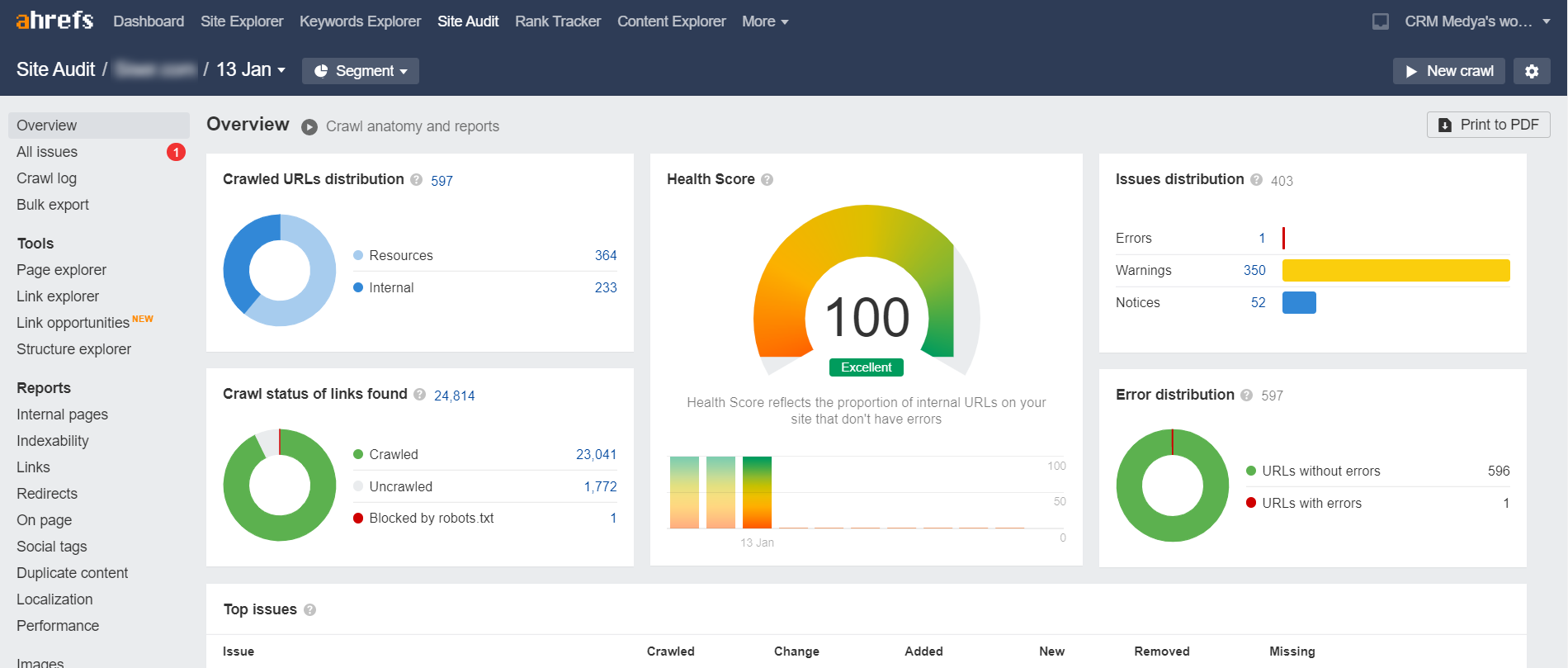Open settings gear next to New crawl

[1532, 71]
